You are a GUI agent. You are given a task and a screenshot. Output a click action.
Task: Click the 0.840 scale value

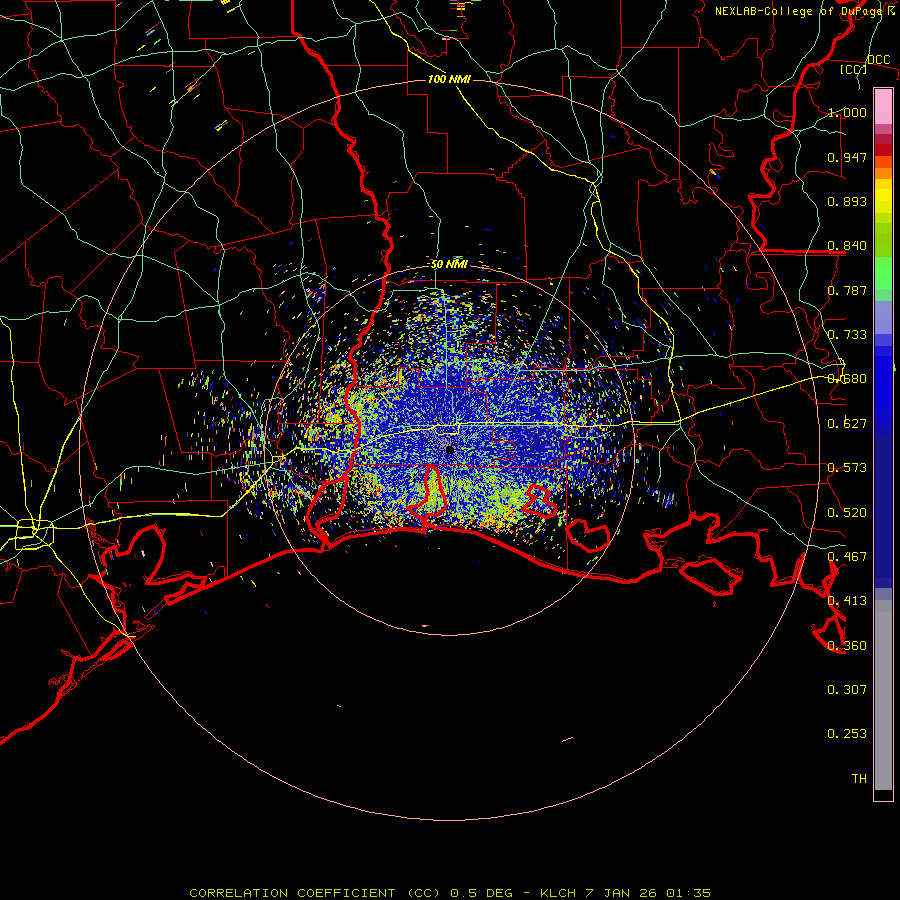pos(847,246)
